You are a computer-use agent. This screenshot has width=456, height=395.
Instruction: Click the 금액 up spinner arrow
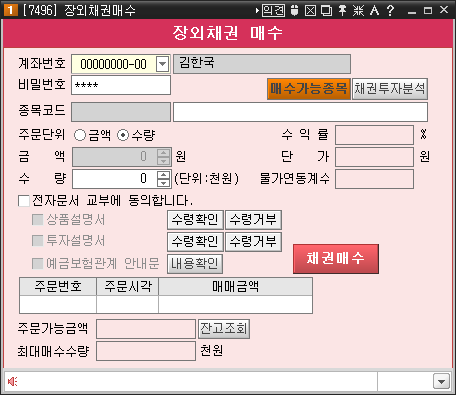[163, 153]
